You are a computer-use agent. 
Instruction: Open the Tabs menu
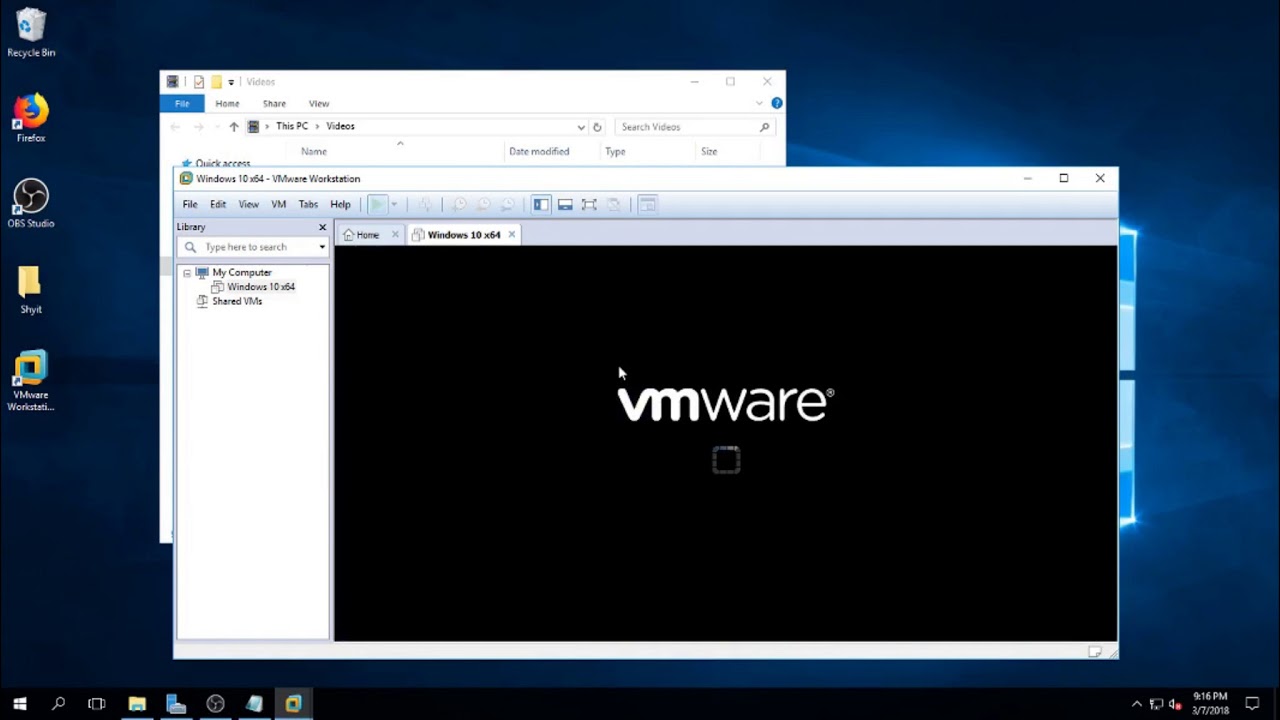pos(308,204)
